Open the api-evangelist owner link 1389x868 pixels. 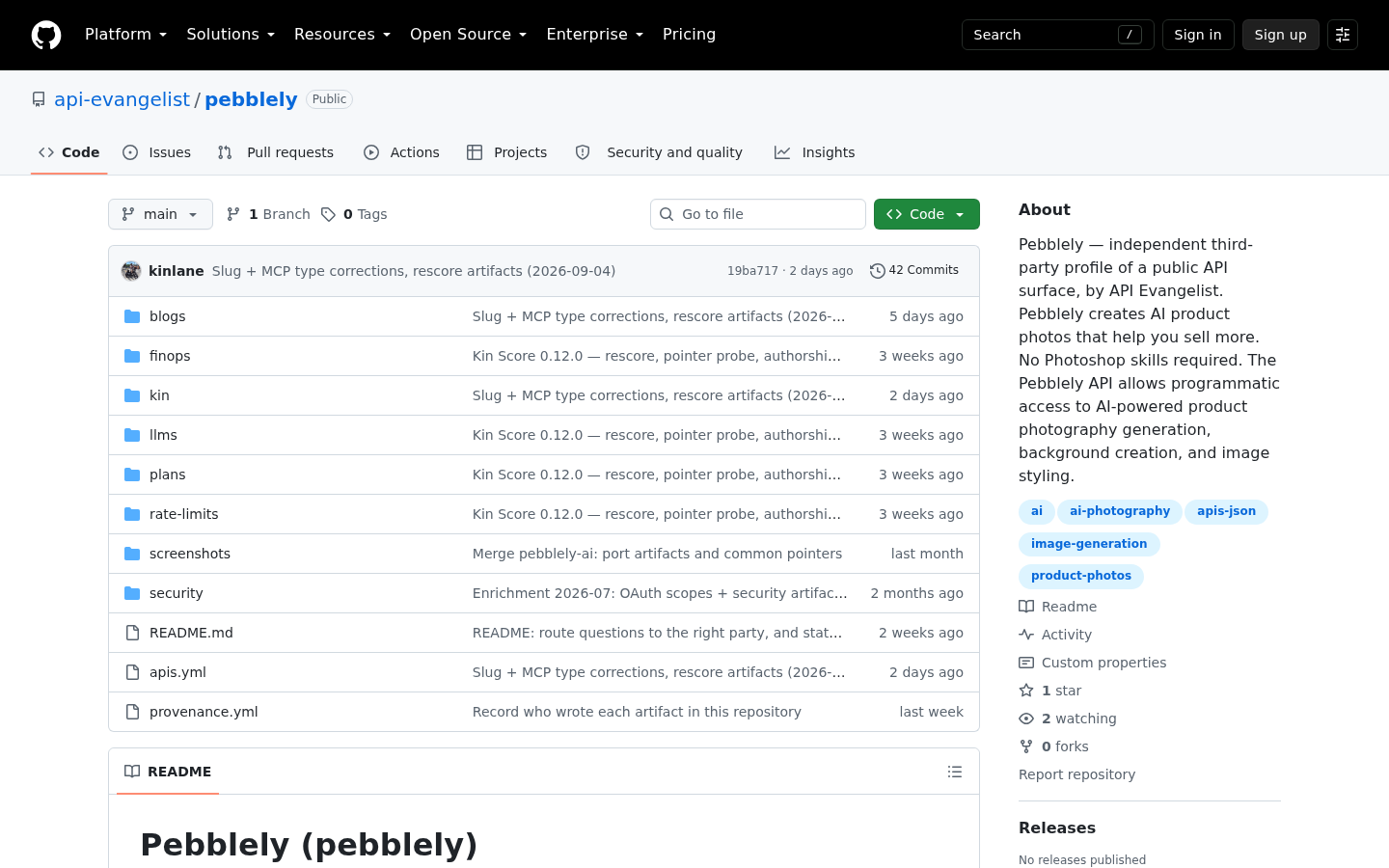pos(122,99)
